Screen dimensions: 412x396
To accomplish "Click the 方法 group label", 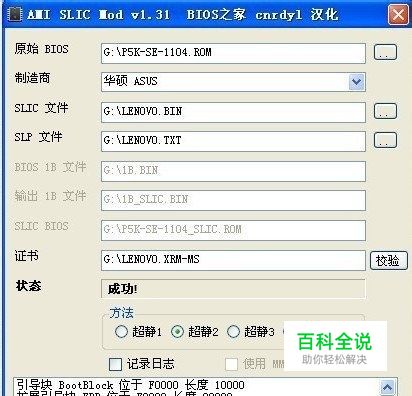I will tap(122, 313).
